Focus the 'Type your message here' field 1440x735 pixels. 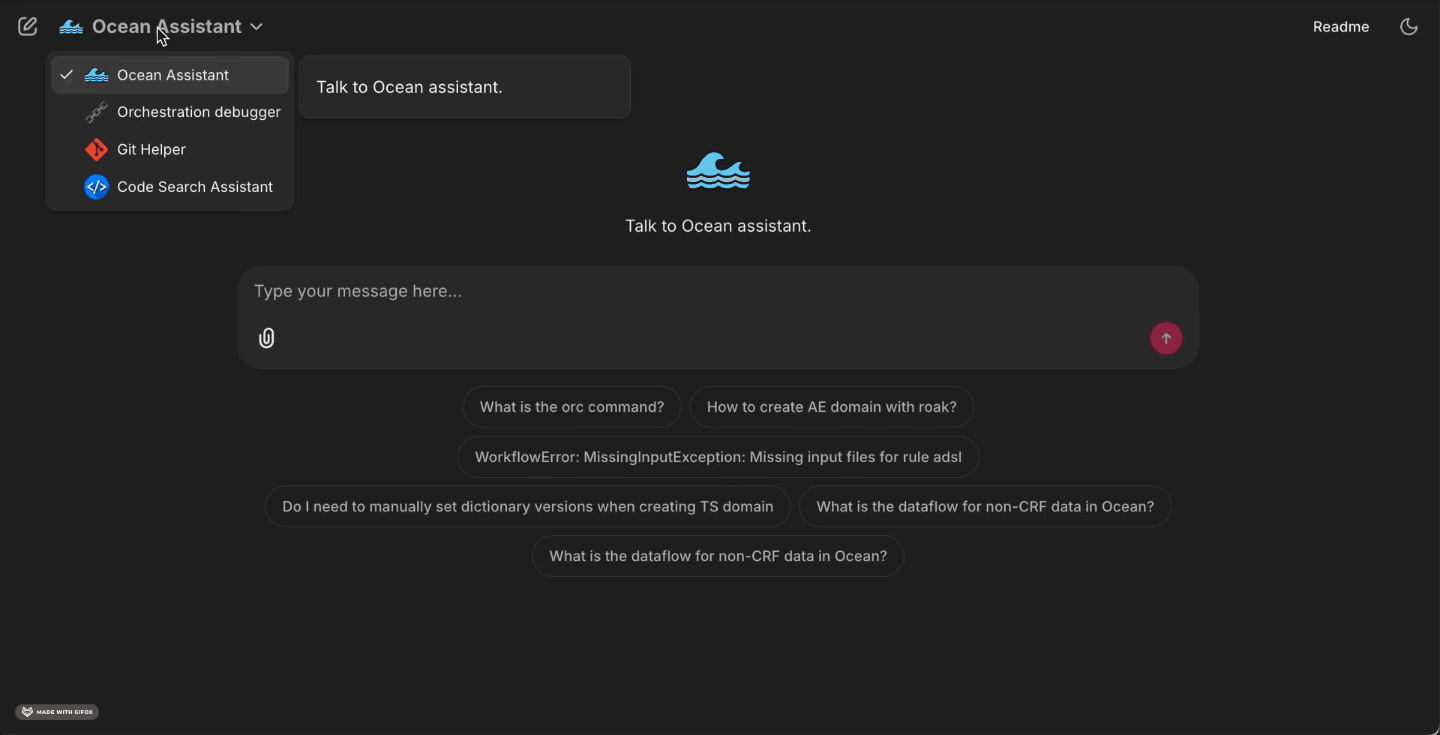pyautogui.click(x=700, y=292)
